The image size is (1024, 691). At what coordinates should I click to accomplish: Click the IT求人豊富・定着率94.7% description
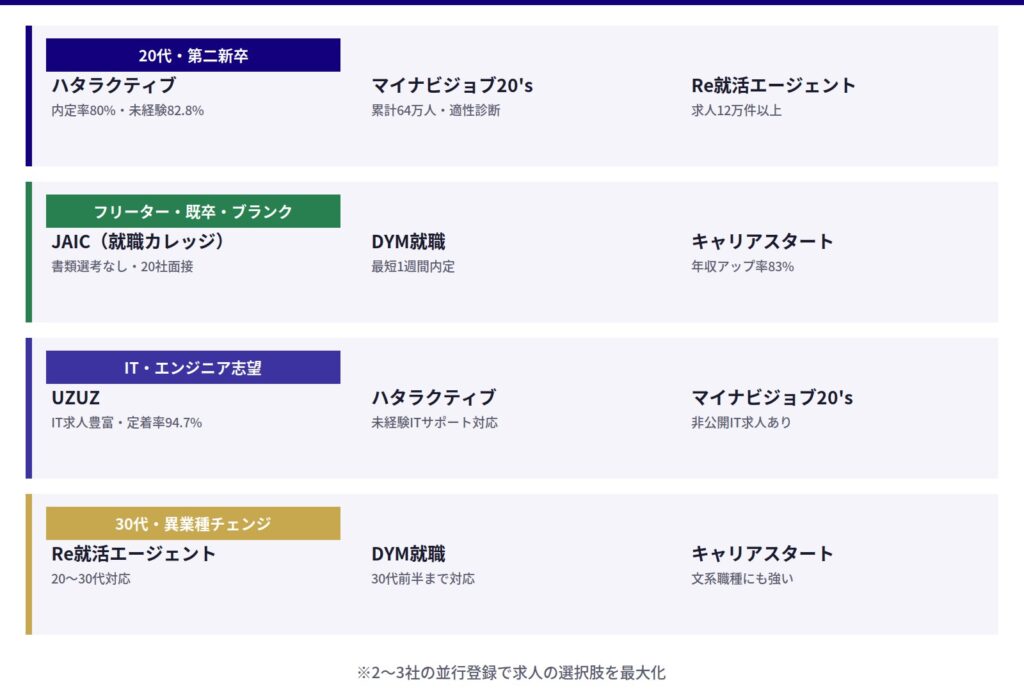coord(127,423)
